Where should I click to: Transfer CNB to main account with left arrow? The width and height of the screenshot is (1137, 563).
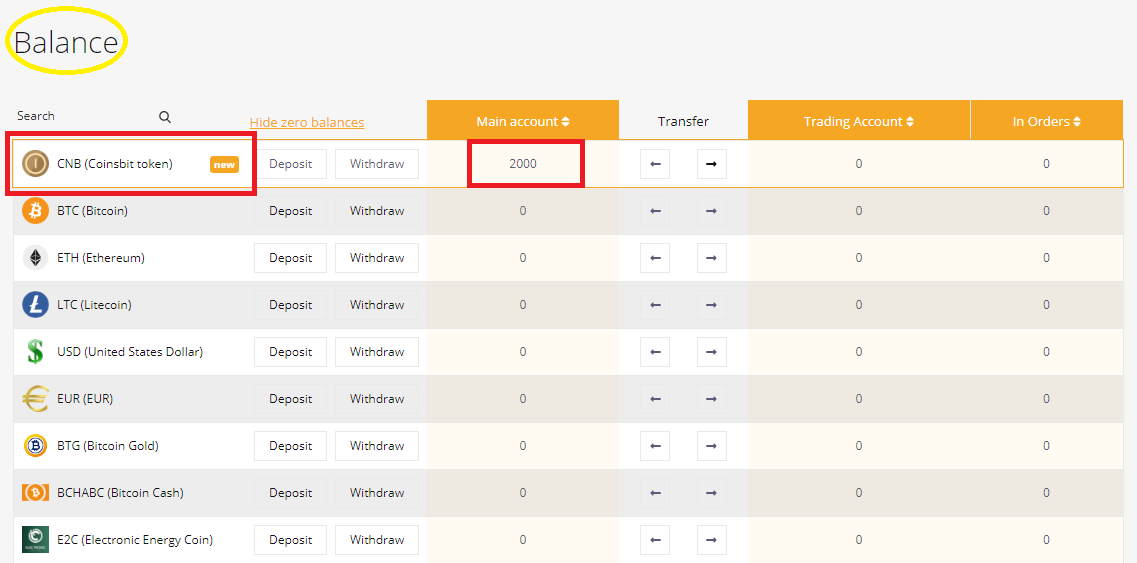click(655, 164)
